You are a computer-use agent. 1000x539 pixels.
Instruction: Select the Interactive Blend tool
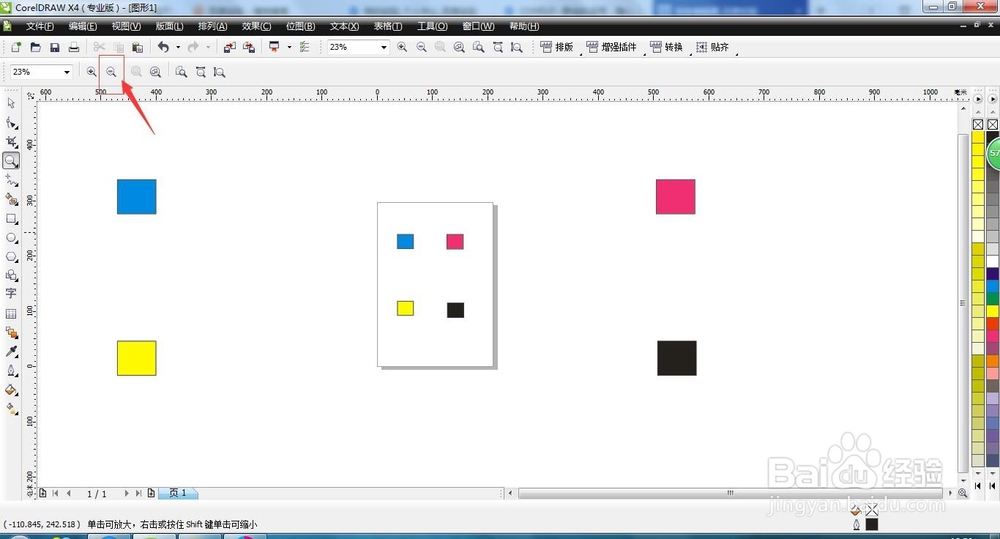tap(11, 333)
